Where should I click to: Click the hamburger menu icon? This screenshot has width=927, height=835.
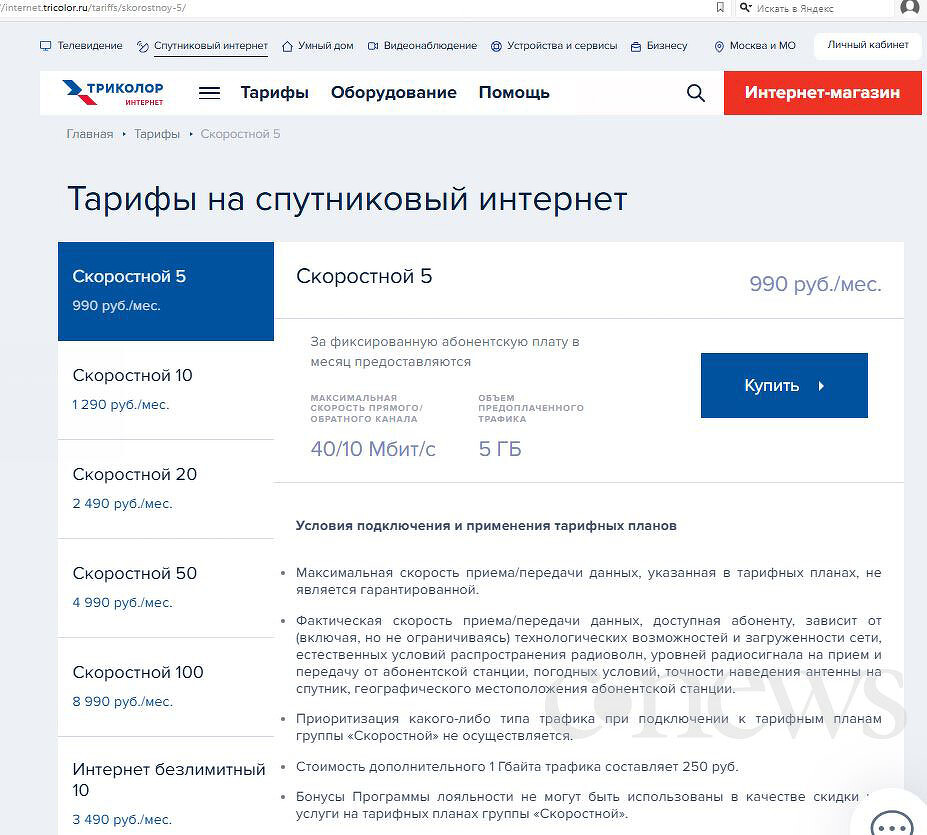click(x=209, y=93)
